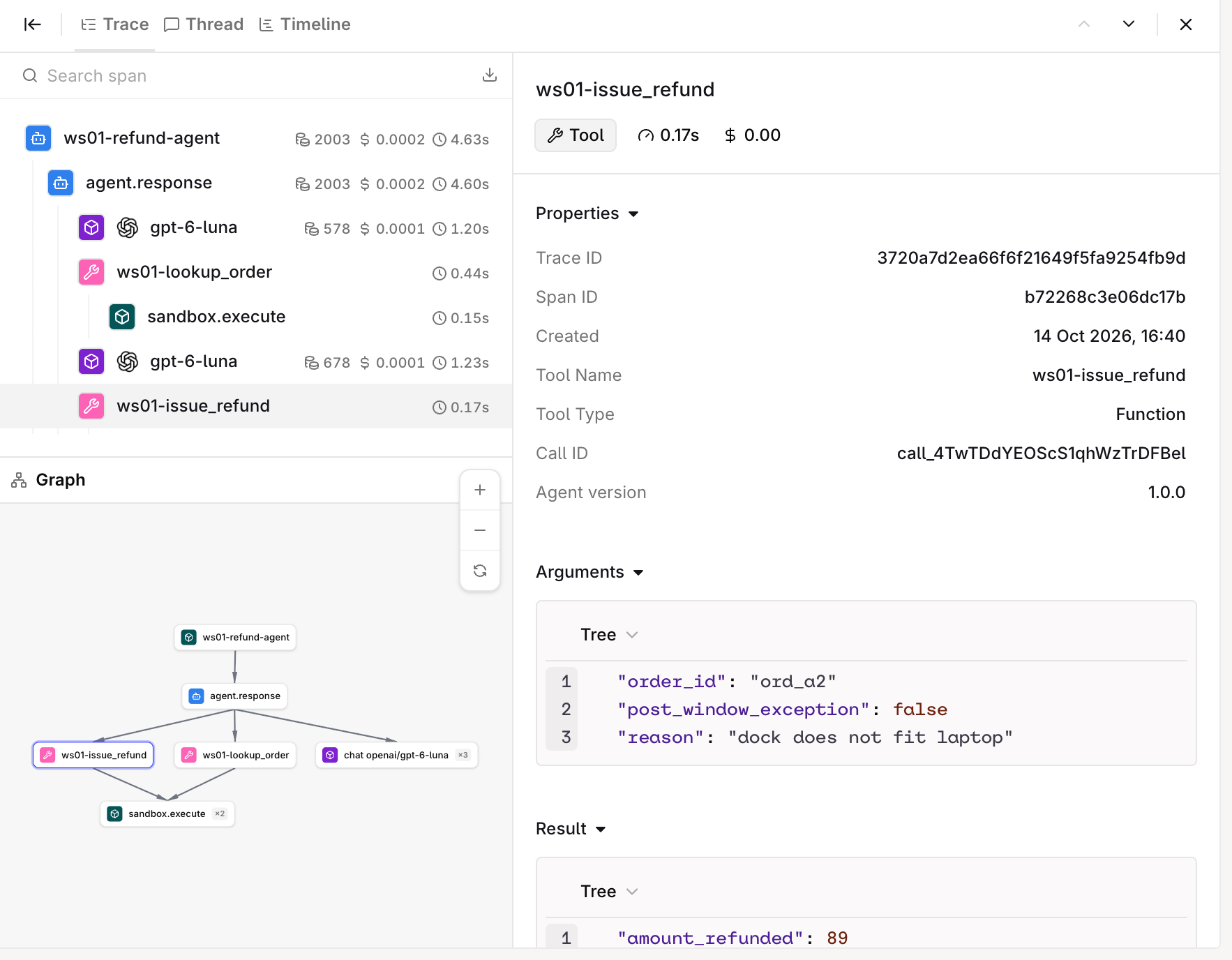This screenshot has width=1232, height=960.
Task: Click the Tool Type value Function
Action: [x=1151, y=414]
